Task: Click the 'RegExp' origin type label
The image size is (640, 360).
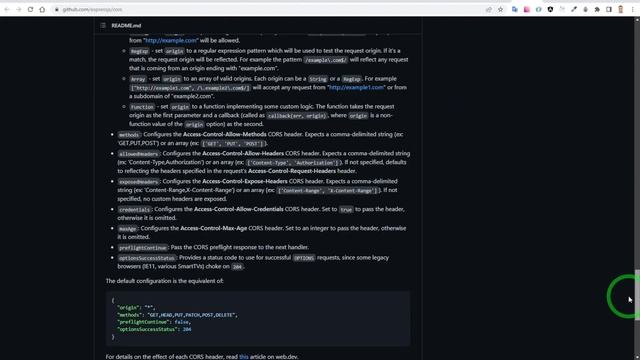Action: [x=139, y=51]
